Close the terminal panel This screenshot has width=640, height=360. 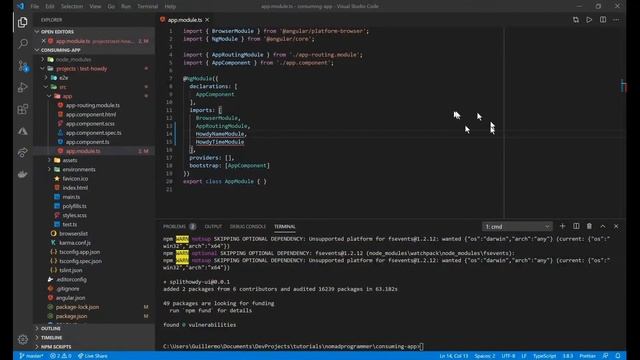point(616,226)
